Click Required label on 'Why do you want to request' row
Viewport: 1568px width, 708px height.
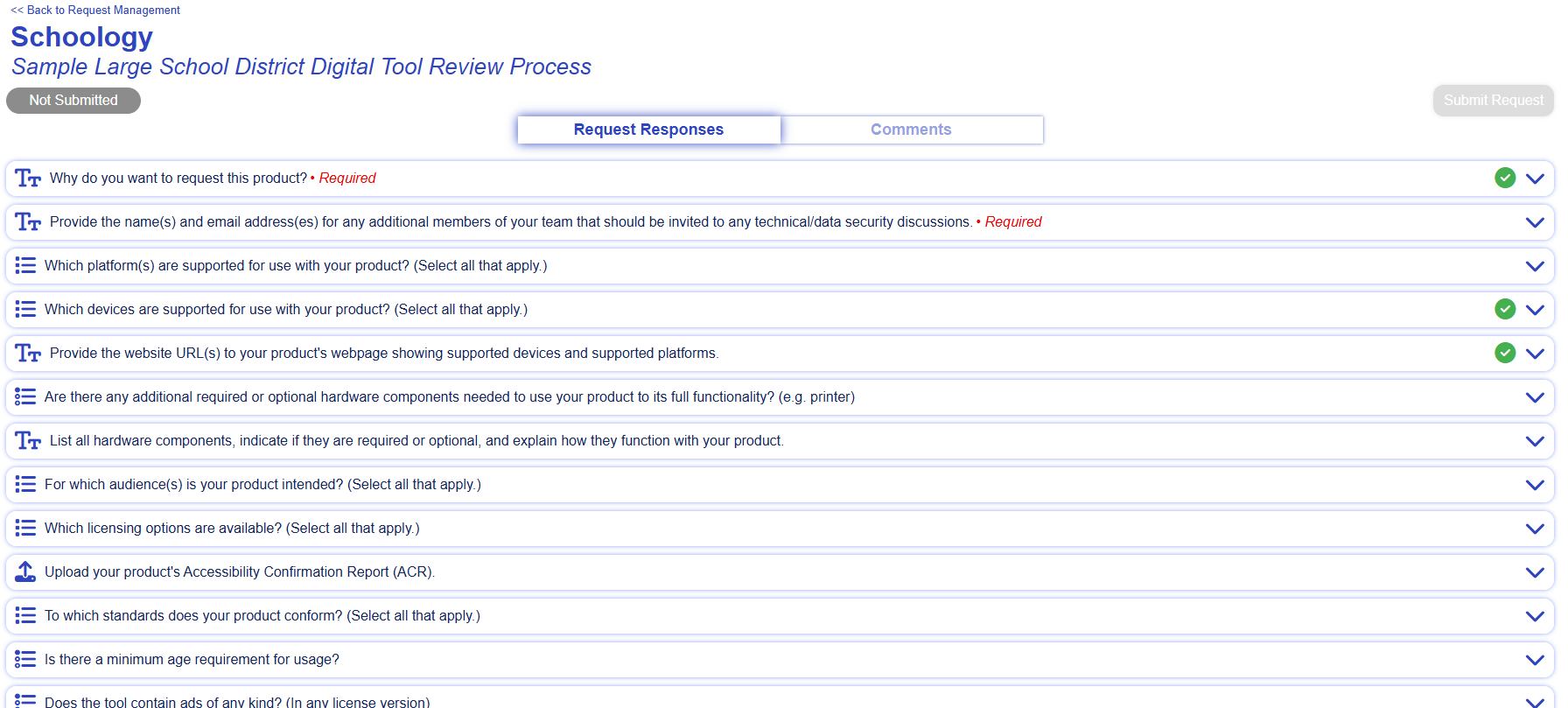[346, 178]
